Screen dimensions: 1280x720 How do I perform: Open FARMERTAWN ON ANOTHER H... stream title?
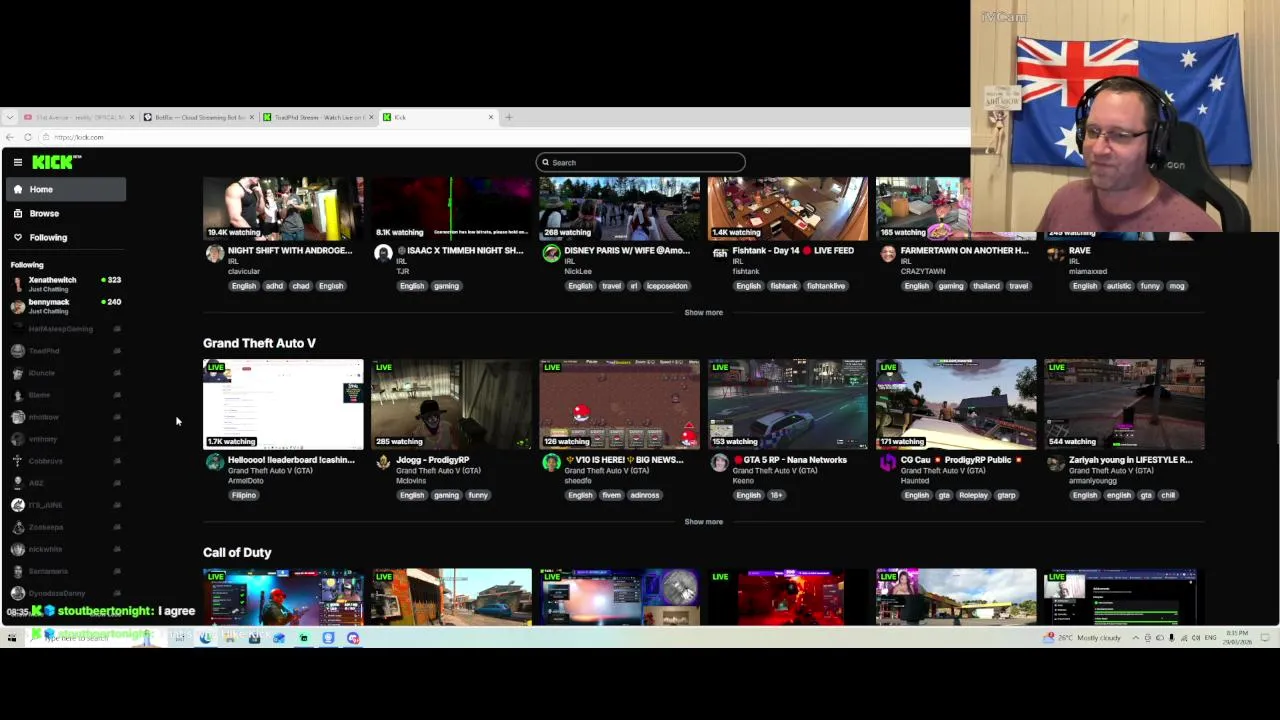click(x=964, y=250)
